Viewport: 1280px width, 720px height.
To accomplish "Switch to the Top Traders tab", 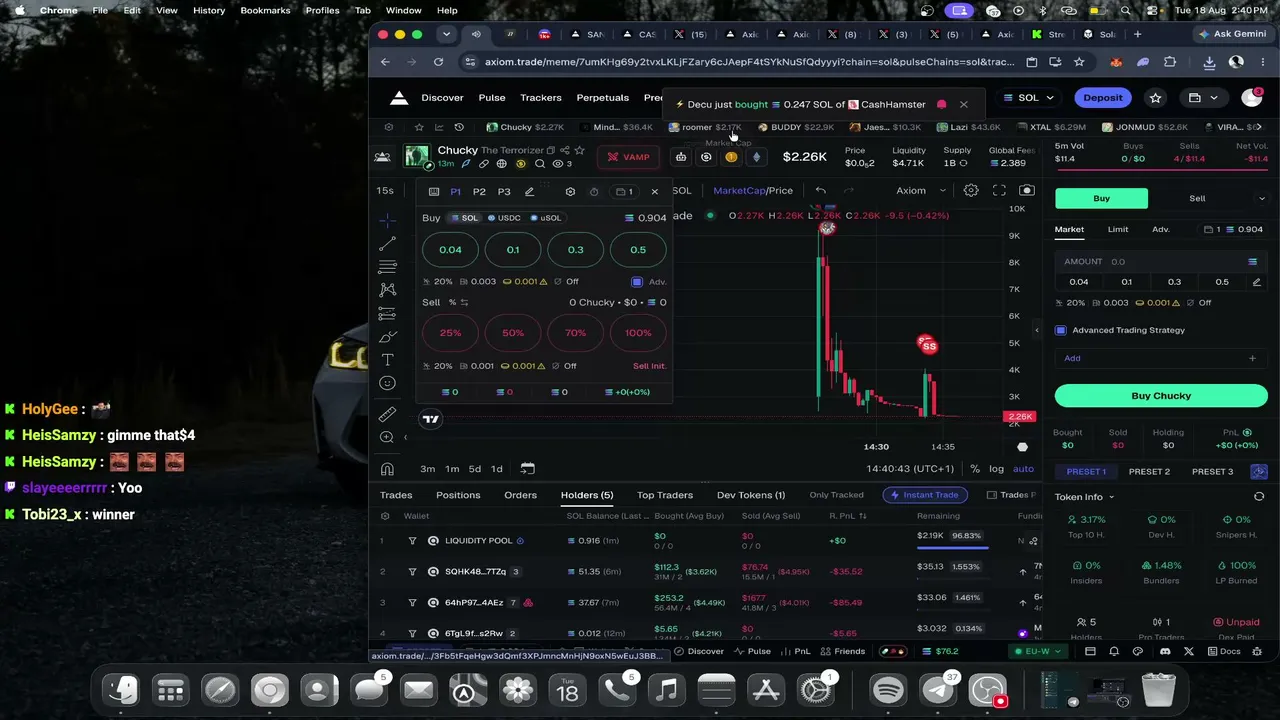I will (x=665, y=495).
